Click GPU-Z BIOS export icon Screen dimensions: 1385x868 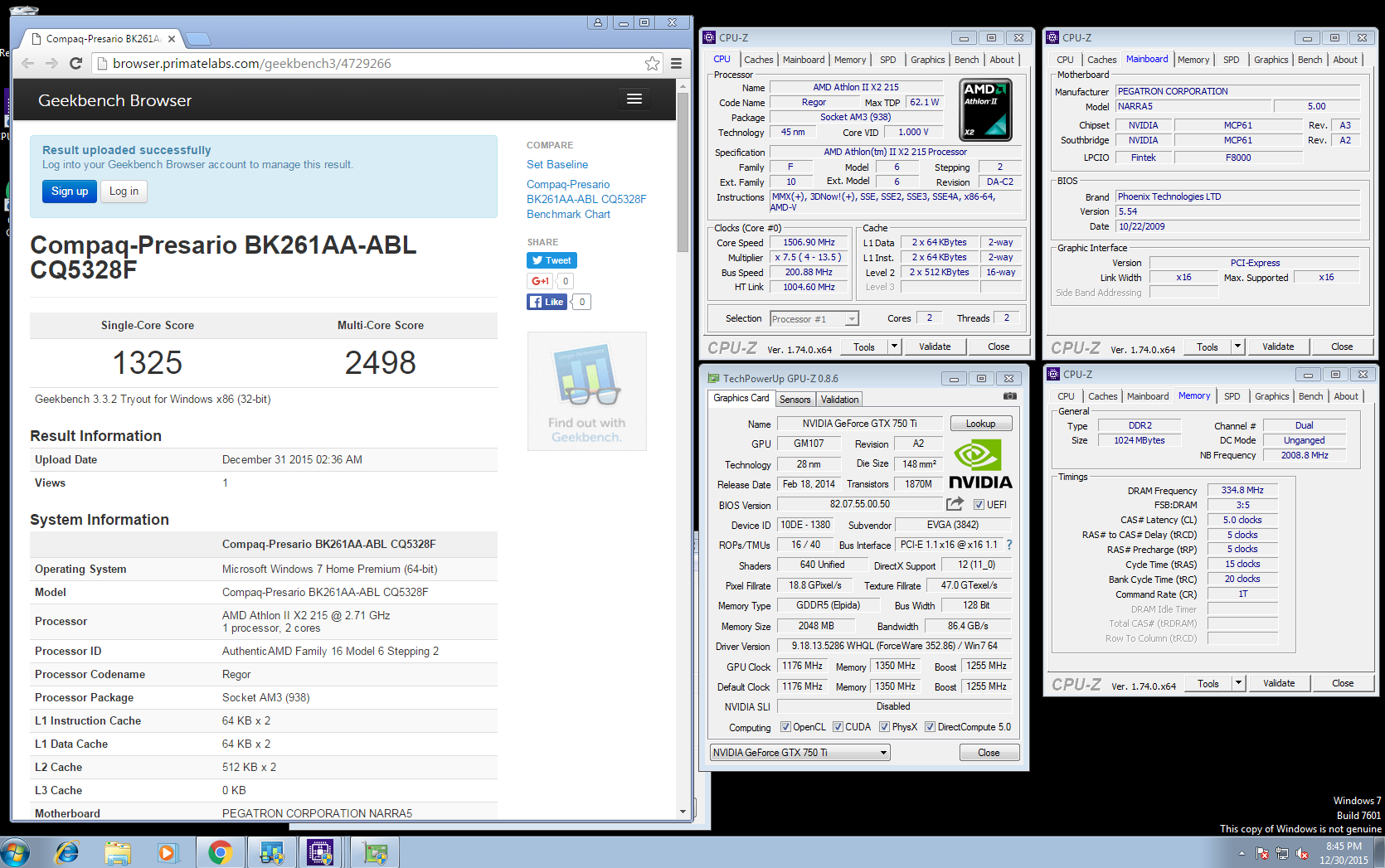pos(955,504)
